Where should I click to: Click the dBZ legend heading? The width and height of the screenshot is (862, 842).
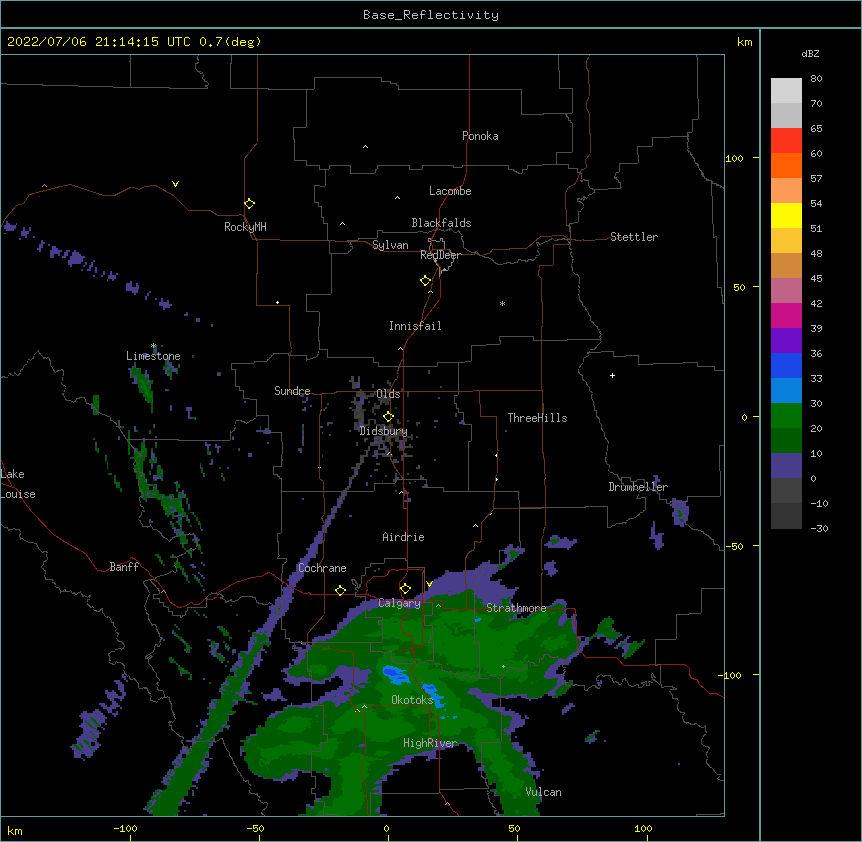pyautogui.click(x=810, y=53)
